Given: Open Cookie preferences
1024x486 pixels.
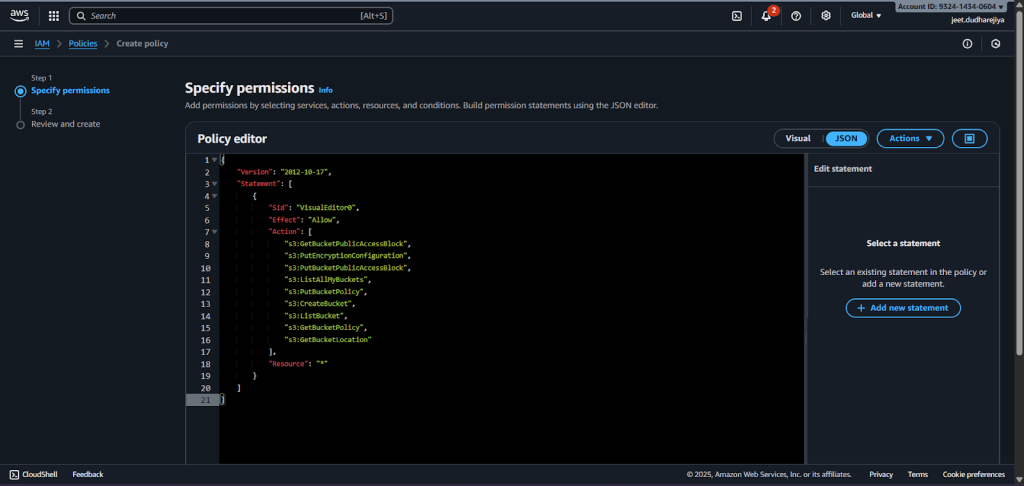Looking at the screenshot, I should (x=974, y=474).
